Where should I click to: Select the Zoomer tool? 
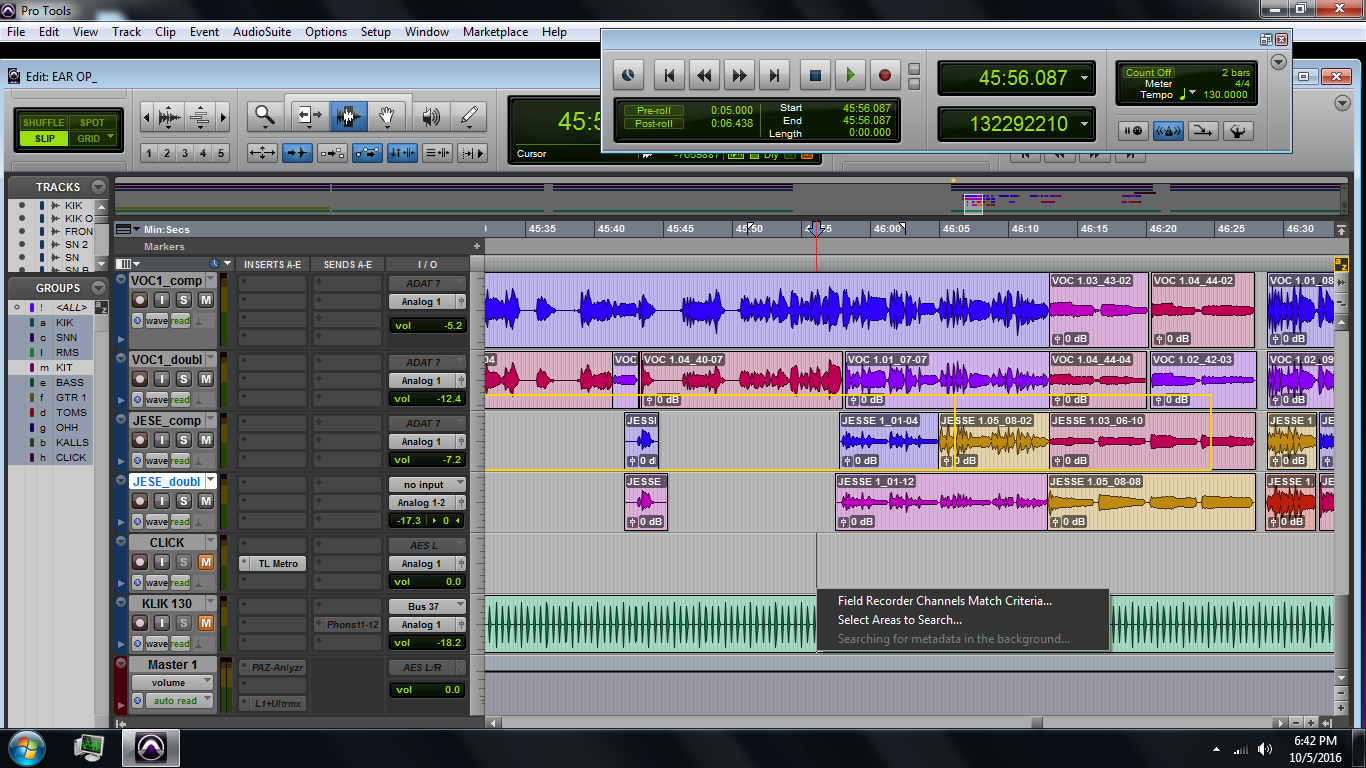point(265,116)
